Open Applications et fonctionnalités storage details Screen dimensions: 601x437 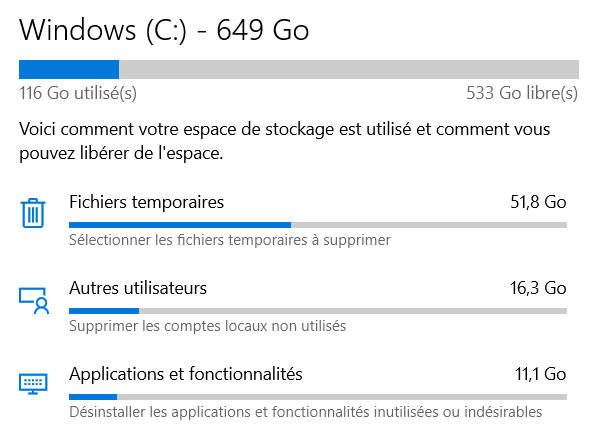(185, 374)
